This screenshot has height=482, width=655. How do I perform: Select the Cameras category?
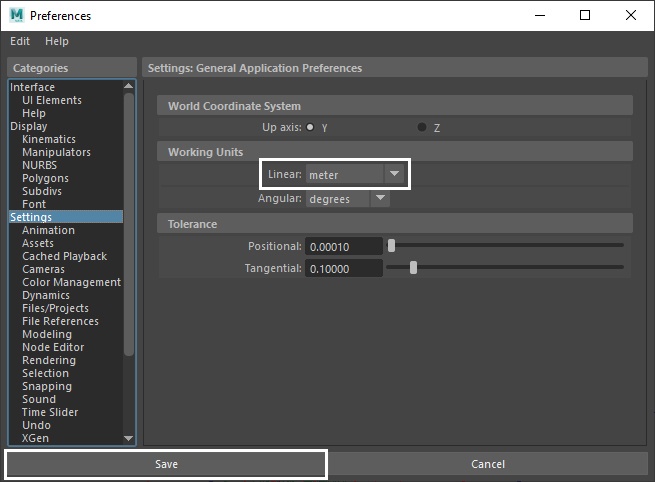(x=43, y=269)
